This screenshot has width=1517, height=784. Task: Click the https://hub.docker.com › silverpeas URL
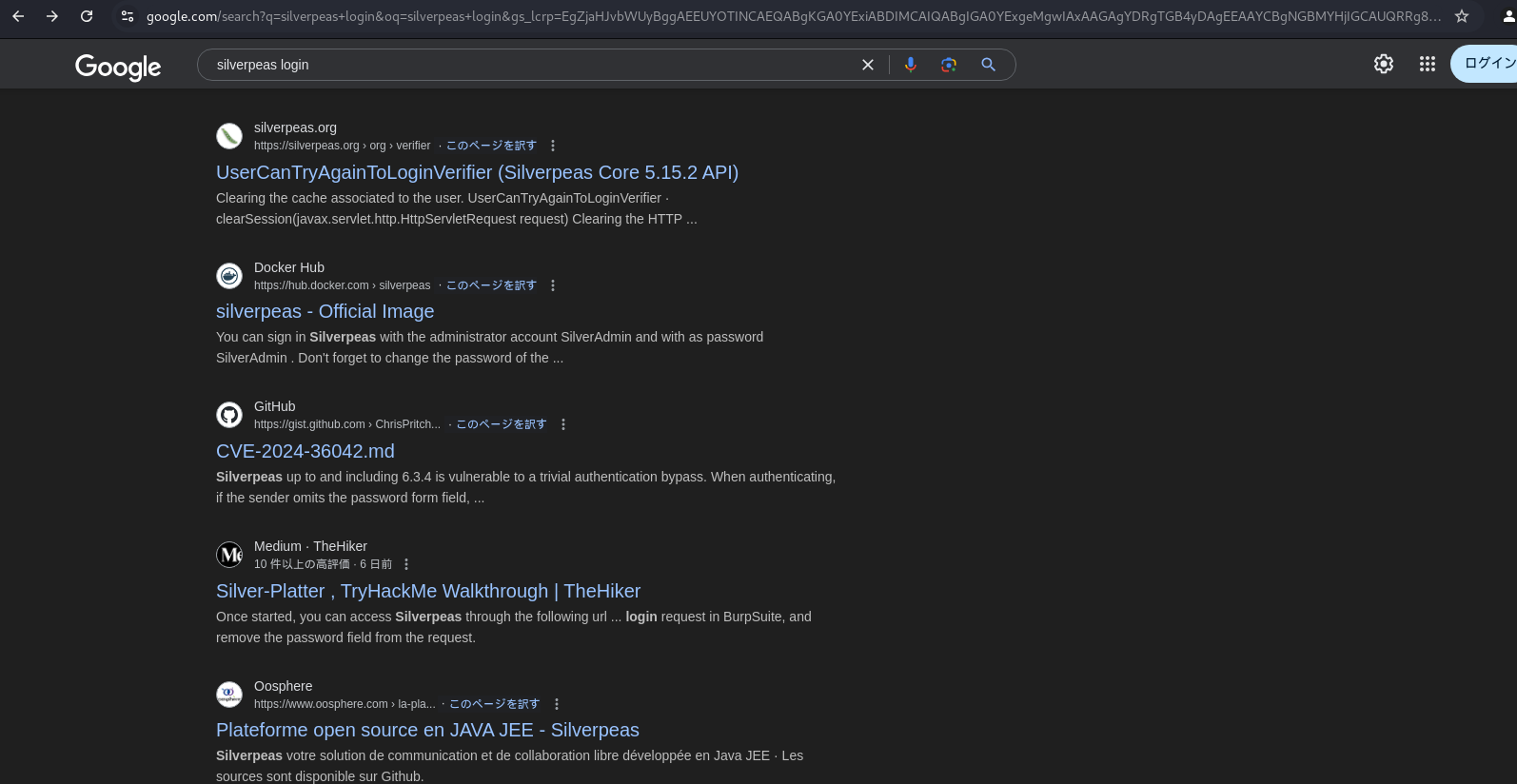pyautogui.click(x=342, y=285)
